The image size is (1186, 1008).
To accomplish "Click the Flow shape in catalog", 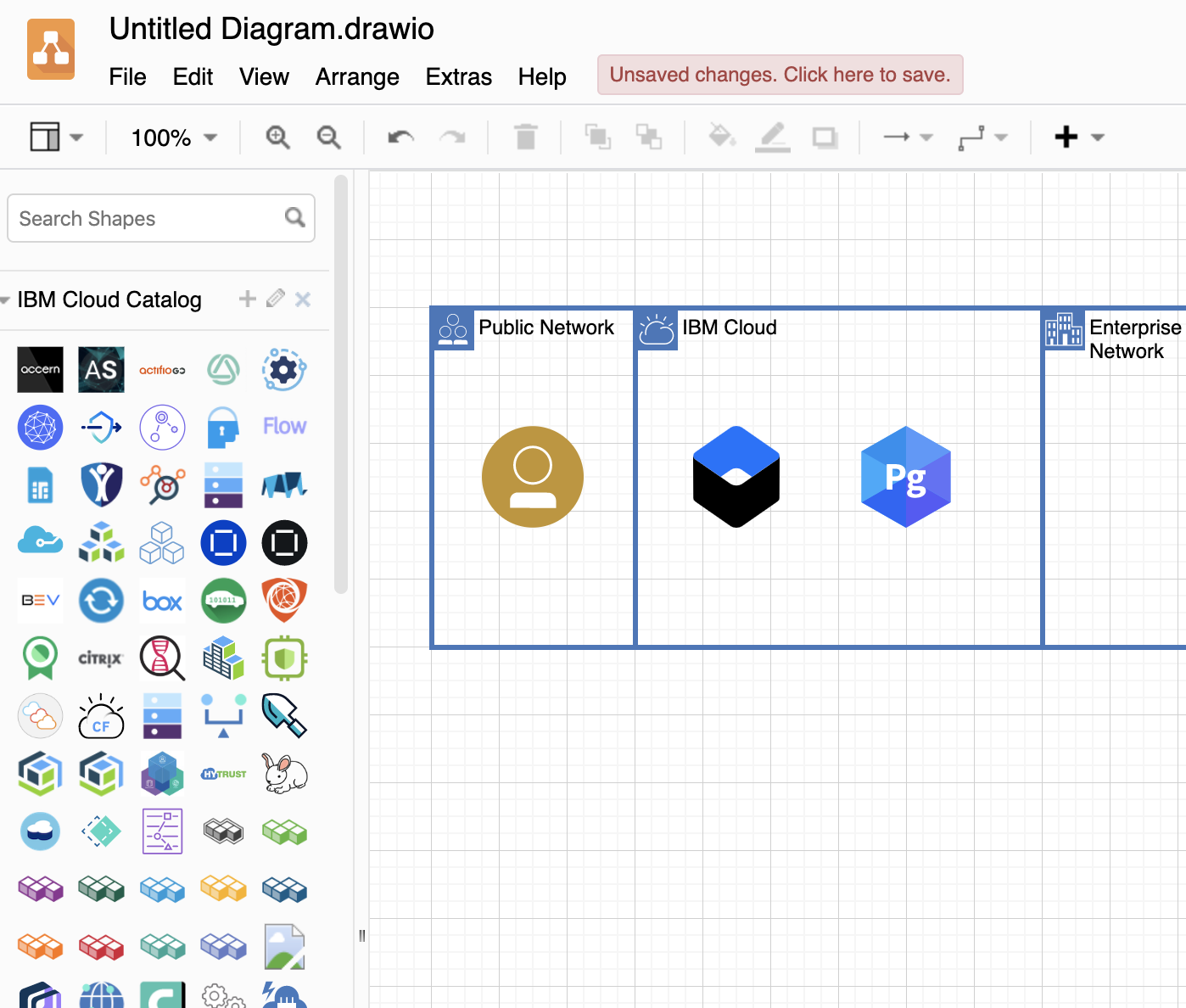I will pyautogui.click(x=284, y=426).
